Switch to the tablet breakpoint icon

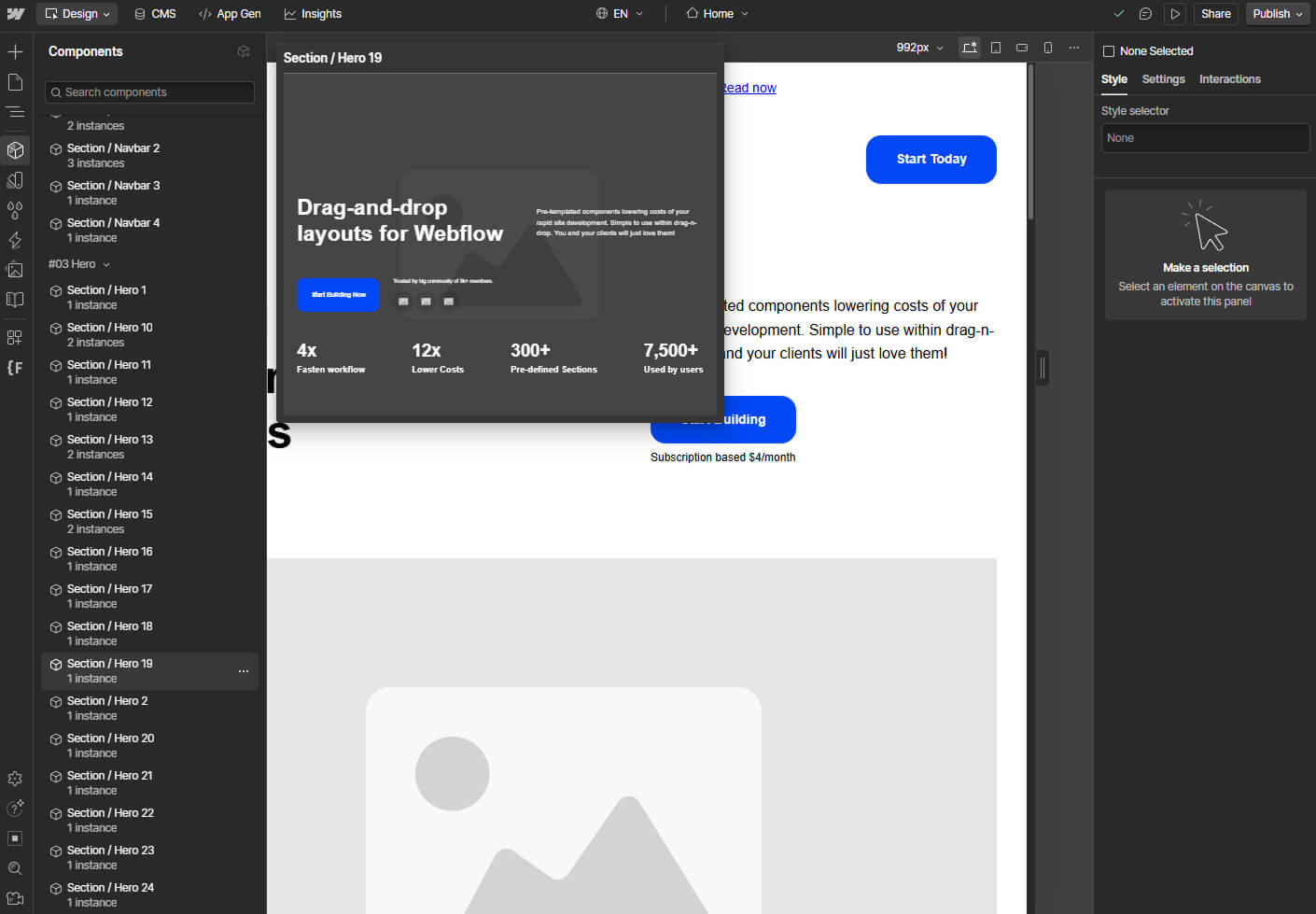coord(996,48)
